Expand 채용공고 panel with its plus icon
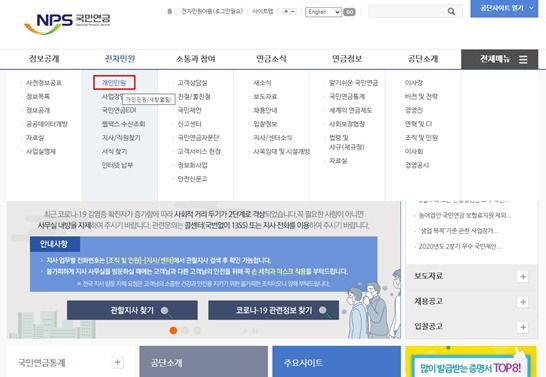546x377 pixels. pyautogui.click(x=523, y=302)
